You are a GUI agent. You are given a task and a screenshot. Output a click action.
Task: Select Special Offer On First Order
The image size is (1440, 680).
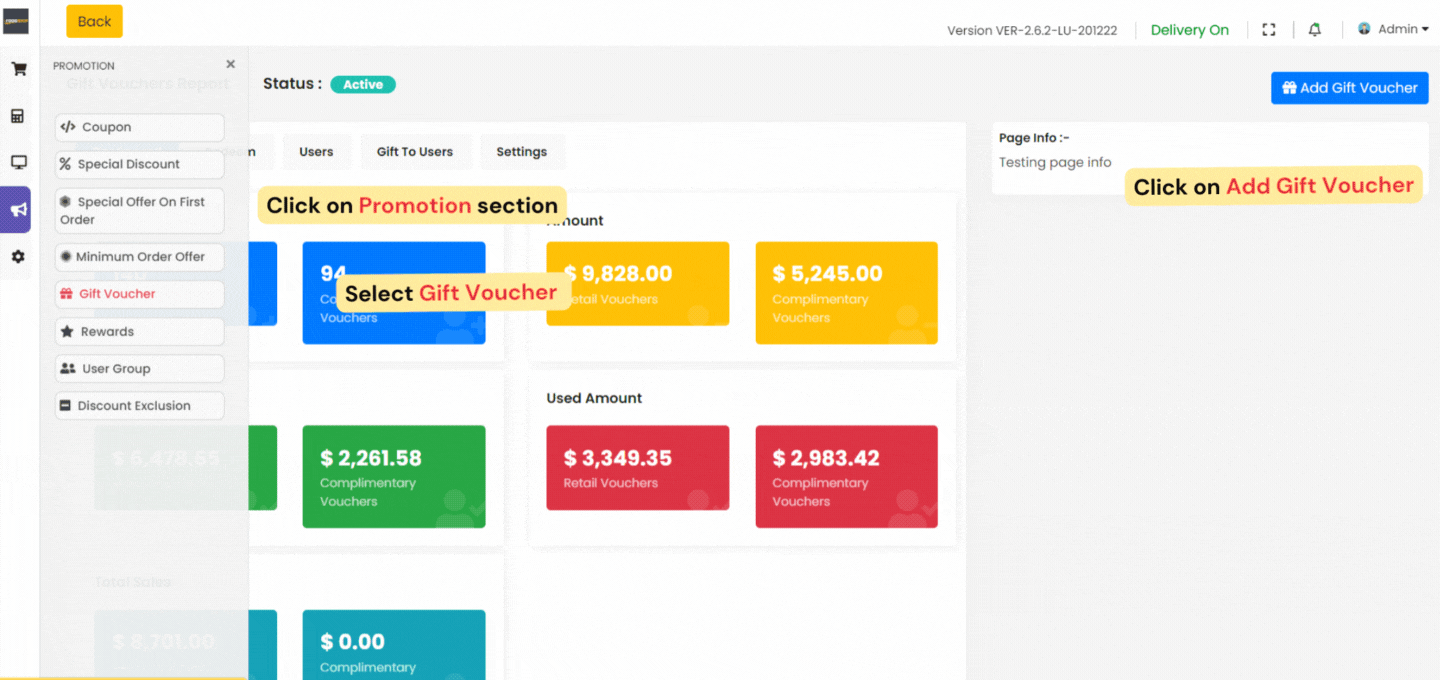tap(139, 210)
